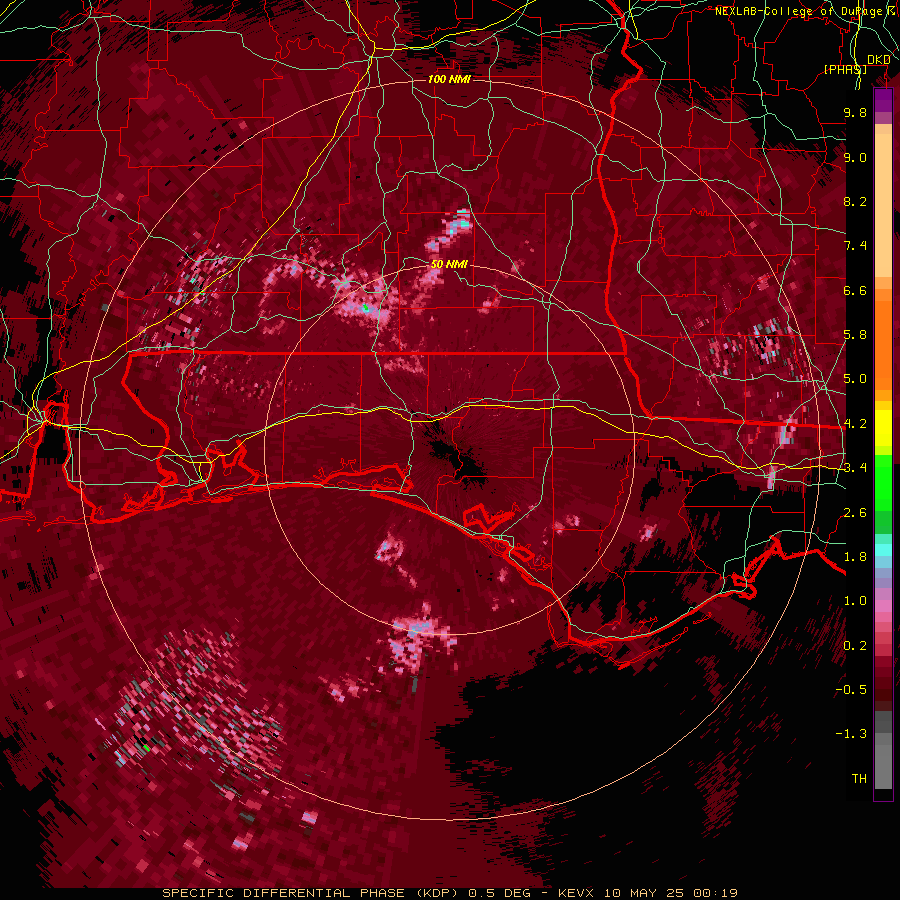Click the '10 MAY 25 00:19' timestamp
Viewport: 900px width, 900px height.
(x=670, y=893)
